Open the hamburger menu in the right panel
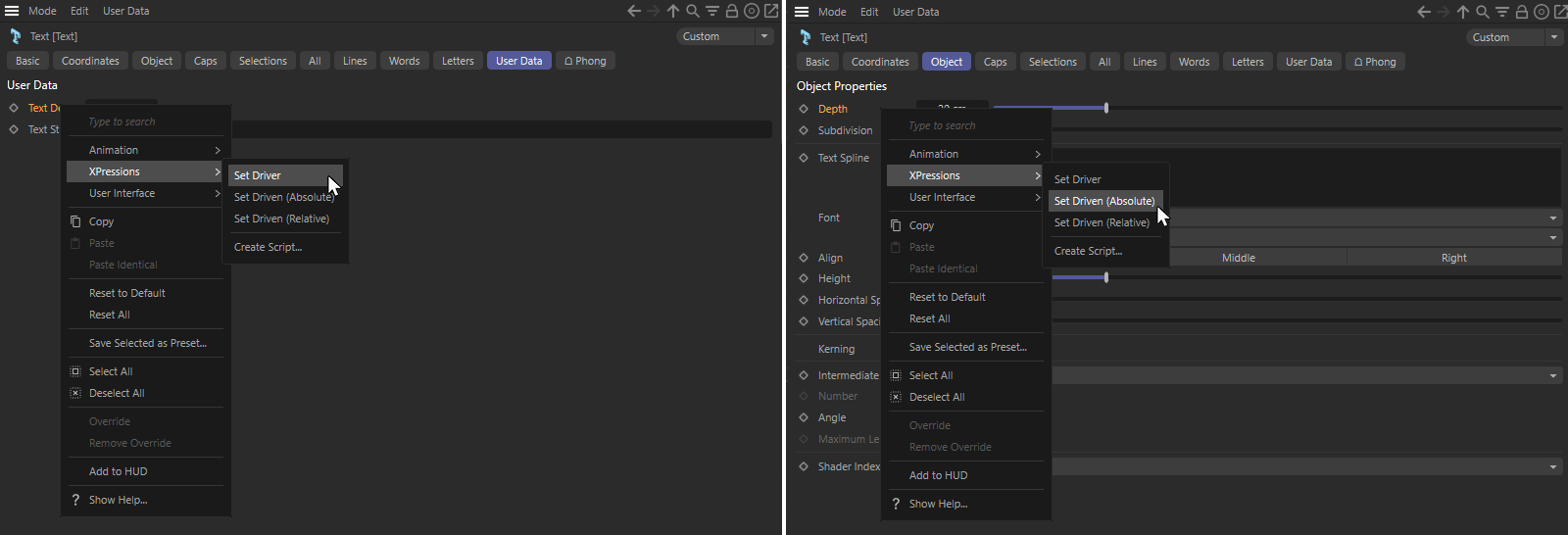The height and width of the screenshot is (535, 1568). coord(802,12)
